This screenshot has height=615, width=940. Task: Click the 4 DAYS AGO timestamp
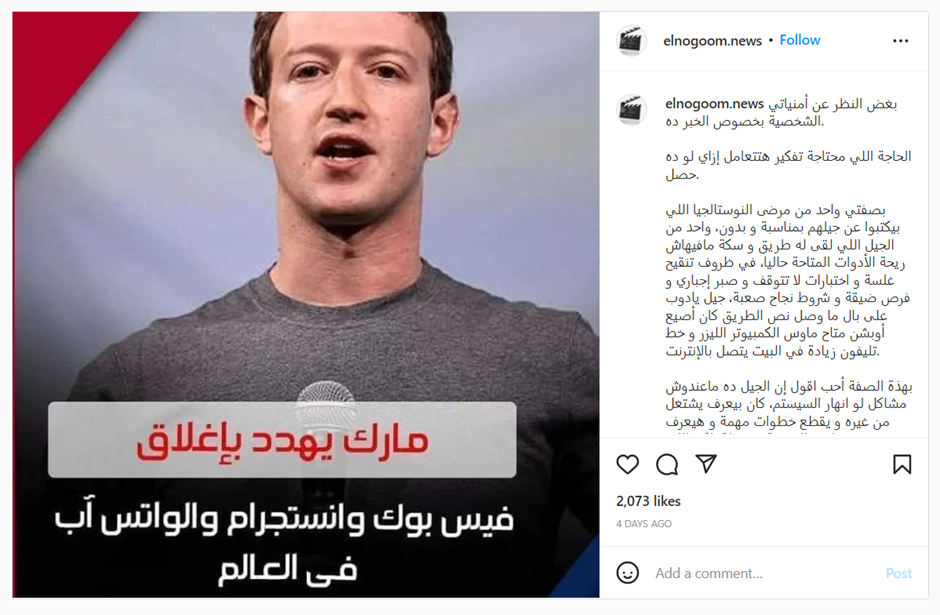(x=644, y=524)
